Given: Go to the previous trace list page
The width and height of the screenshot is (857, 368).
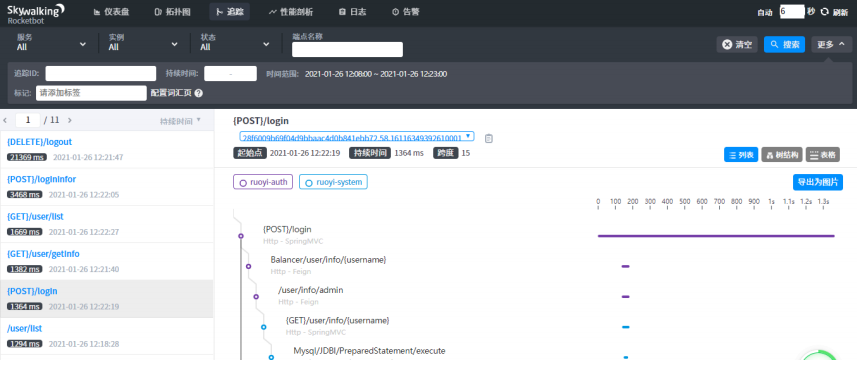Looking at the screenshot, I should click(x=5, y=120).
